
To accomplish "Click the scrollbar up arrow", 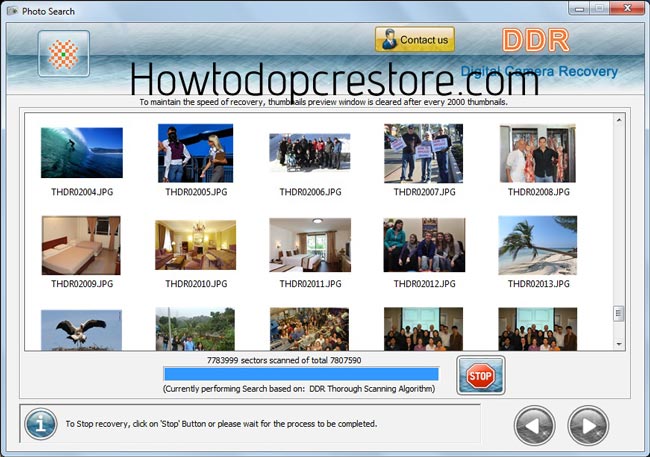I will tap(618, 120).
